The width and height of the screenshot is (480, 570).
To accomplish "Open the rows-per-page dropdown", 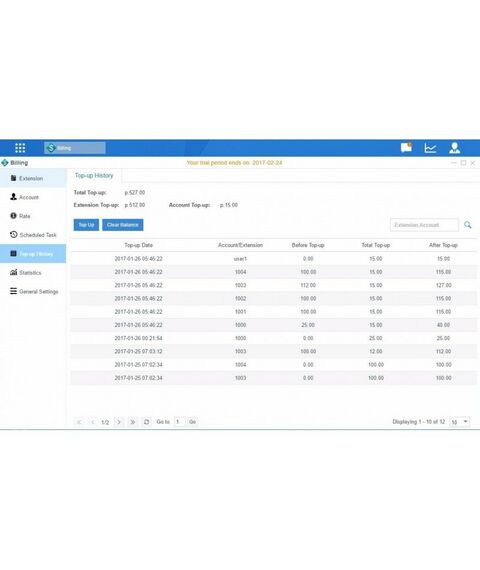I will click(x=460, y=422).
